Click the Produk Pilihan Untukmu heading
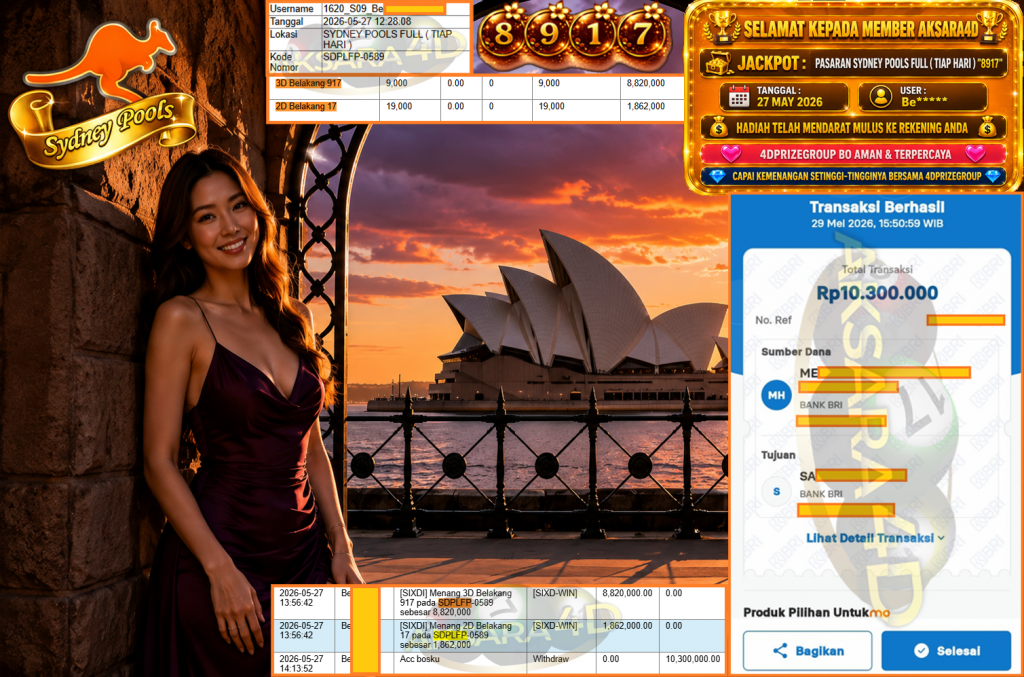Viewport: 1024px width, 677px height. click(x=816, y=612)
